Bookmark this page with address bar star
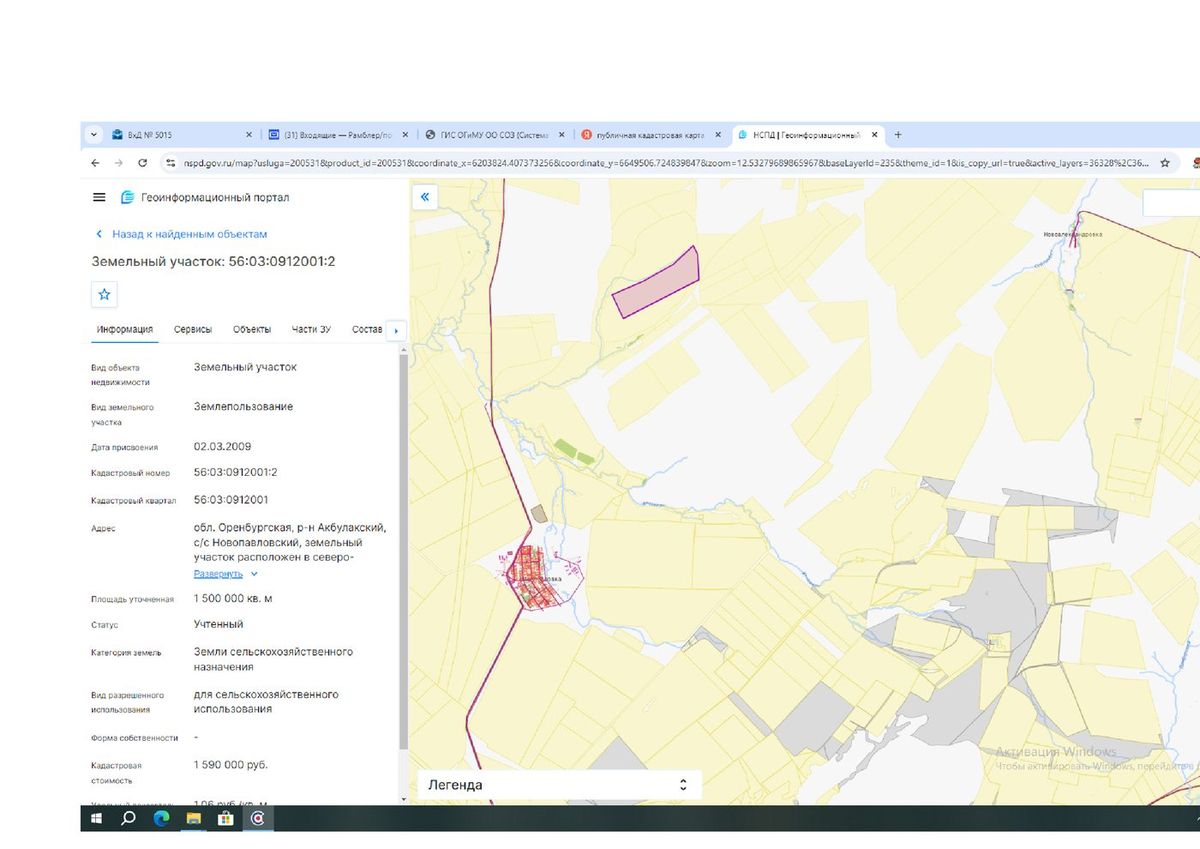The image size is (1200, 849). [x=1165, y=162]
